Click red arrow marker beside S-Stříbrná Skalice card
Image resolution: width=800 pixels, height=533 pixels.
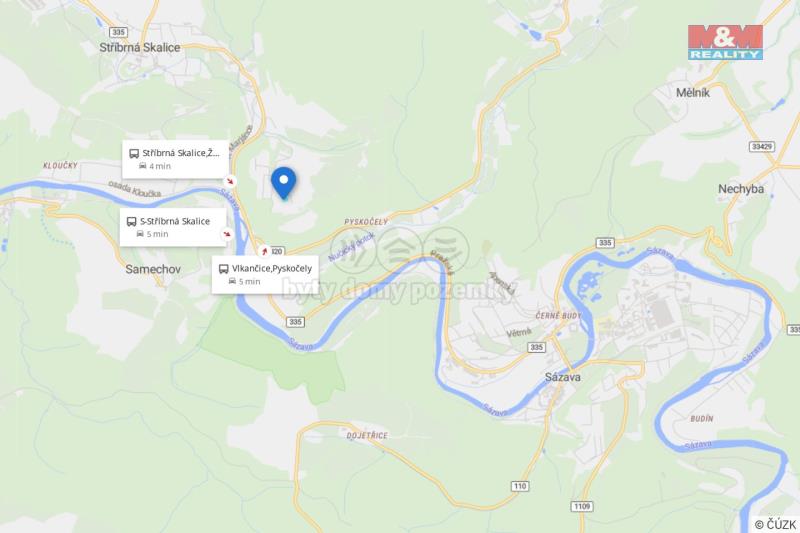pos(227,234)
